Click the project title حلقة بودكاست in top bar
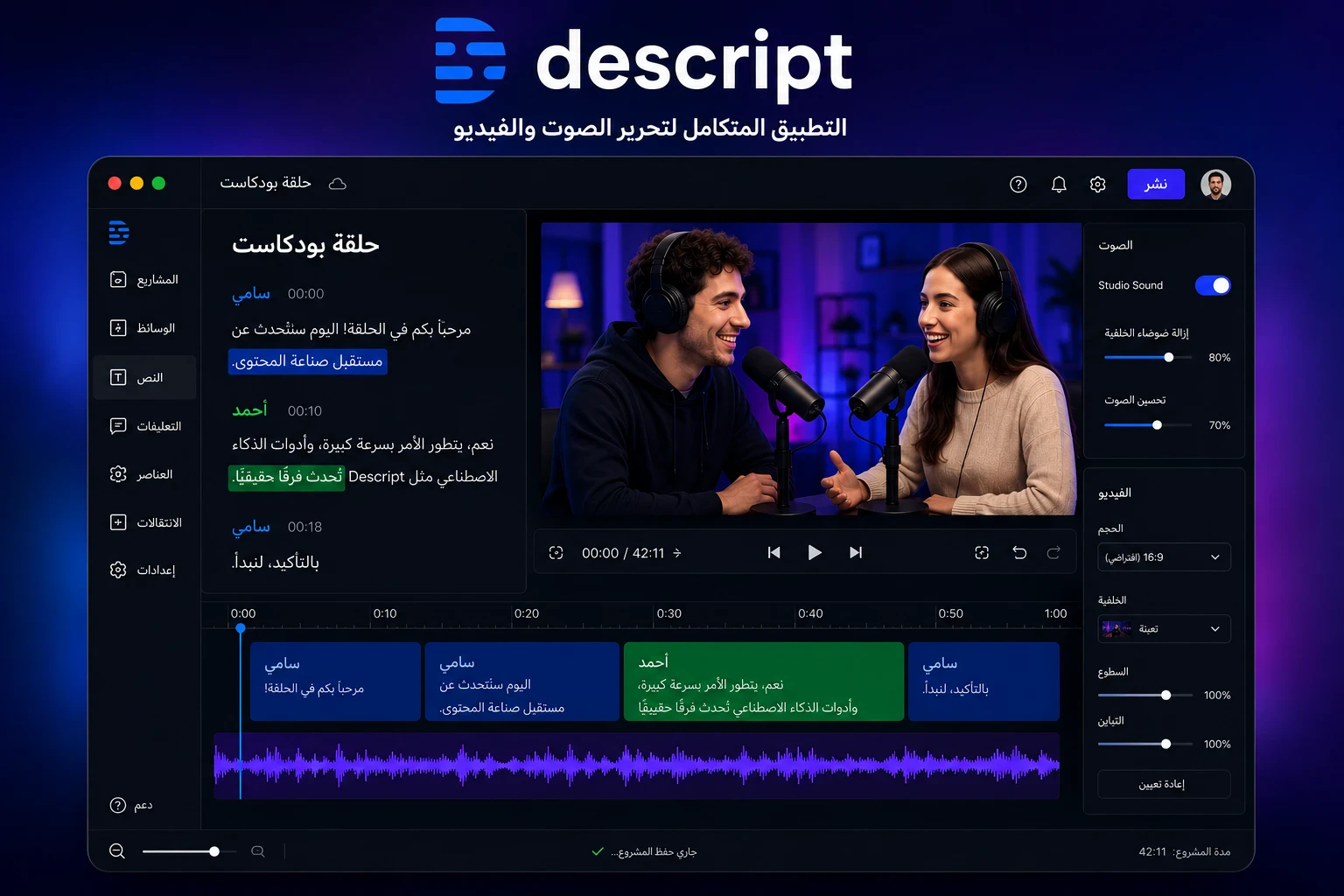This screenshot has width=1344, height=896. pos(266,183)
